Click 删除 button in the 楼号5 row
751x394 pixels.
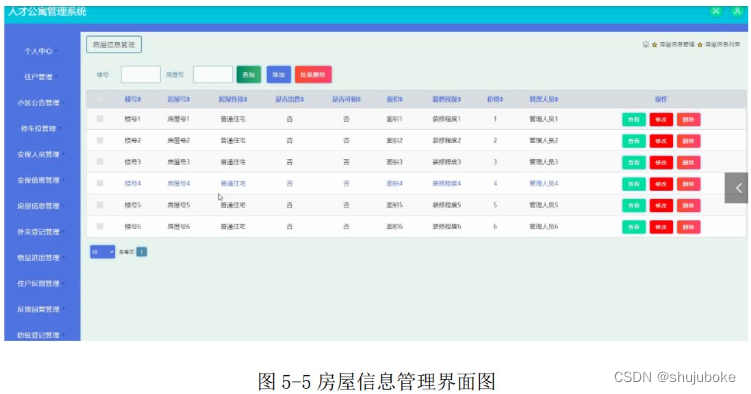point(688,205)
